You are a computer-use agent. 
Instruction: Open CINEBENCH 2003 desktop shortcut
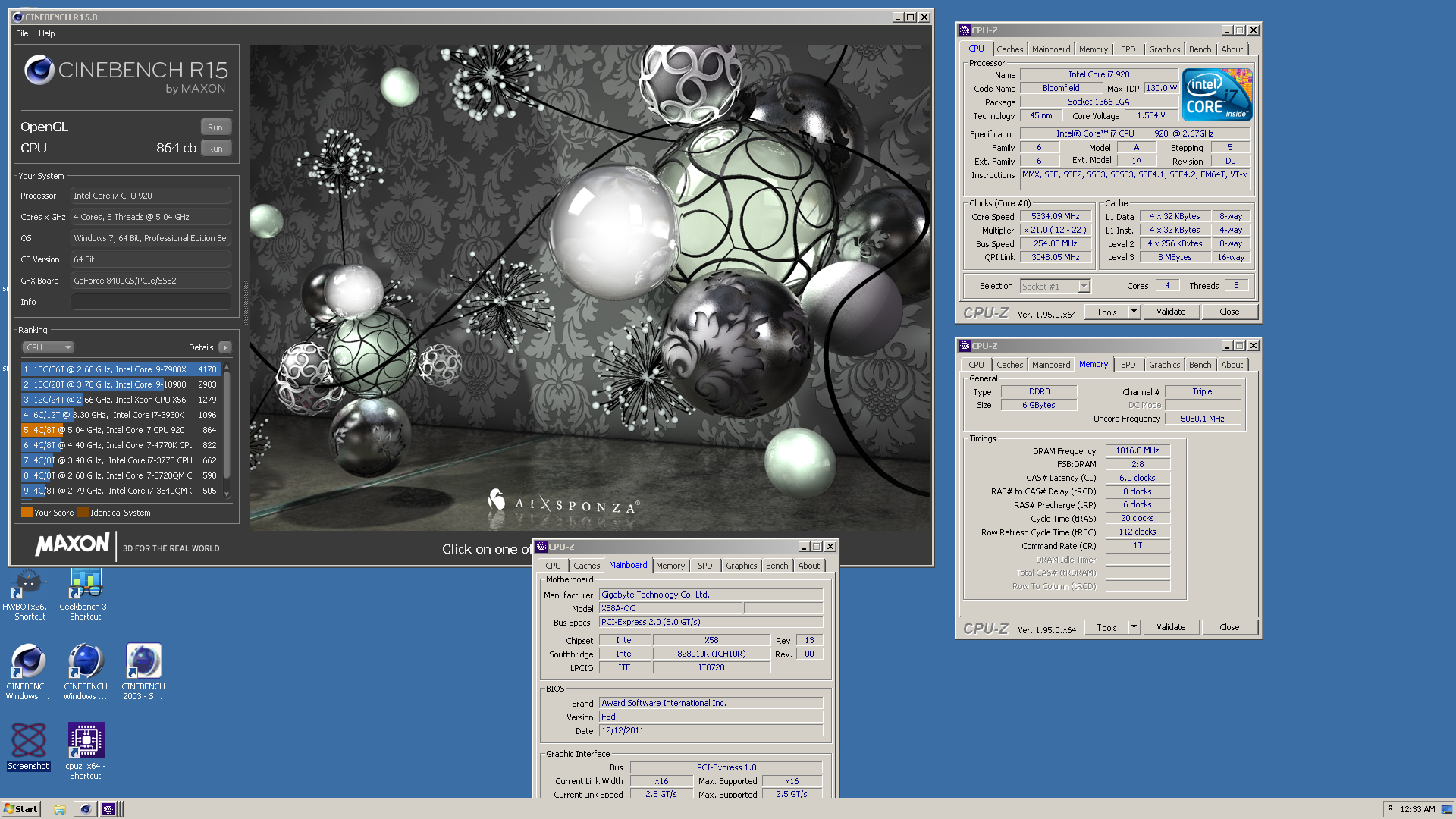tap(143, 672)
